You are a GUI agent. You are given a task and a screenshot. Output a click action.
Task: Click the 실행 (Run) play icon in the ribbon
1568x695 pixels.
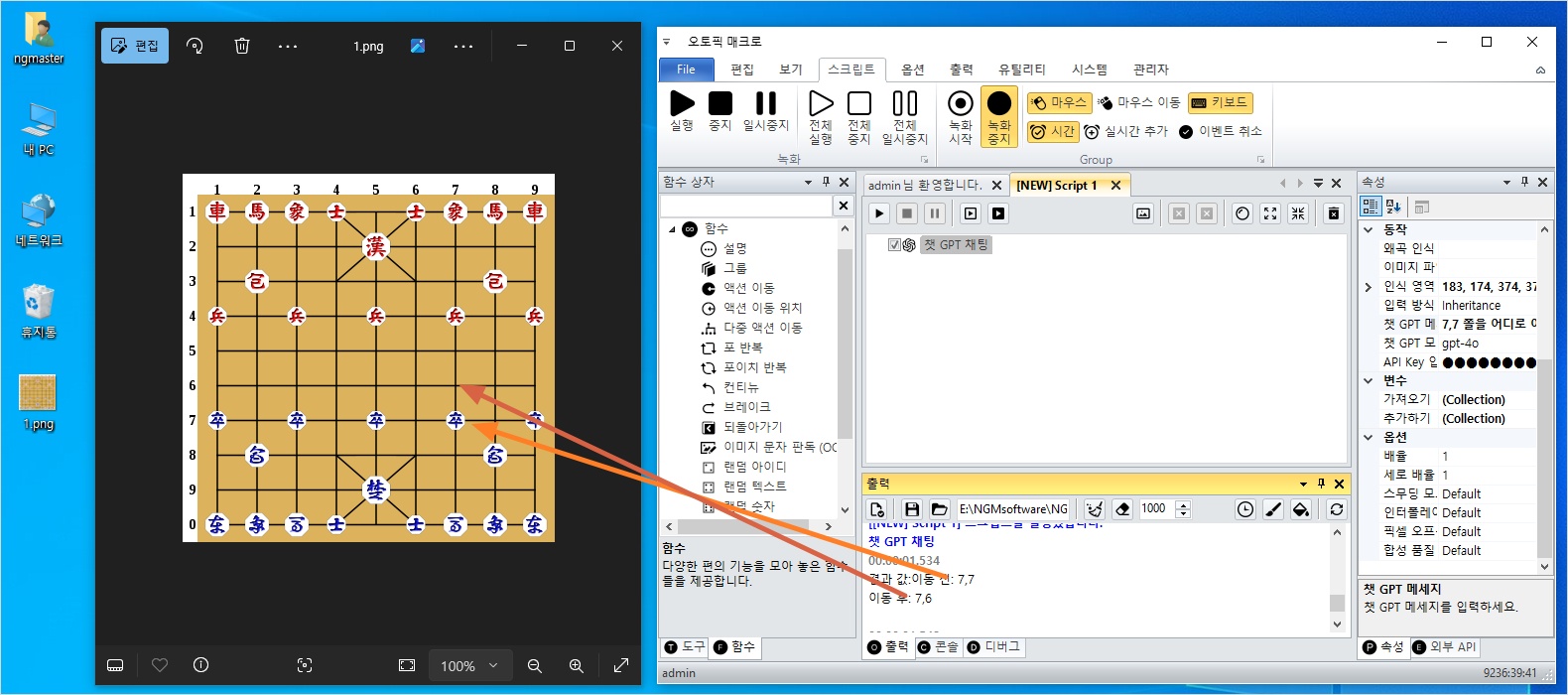682,103
